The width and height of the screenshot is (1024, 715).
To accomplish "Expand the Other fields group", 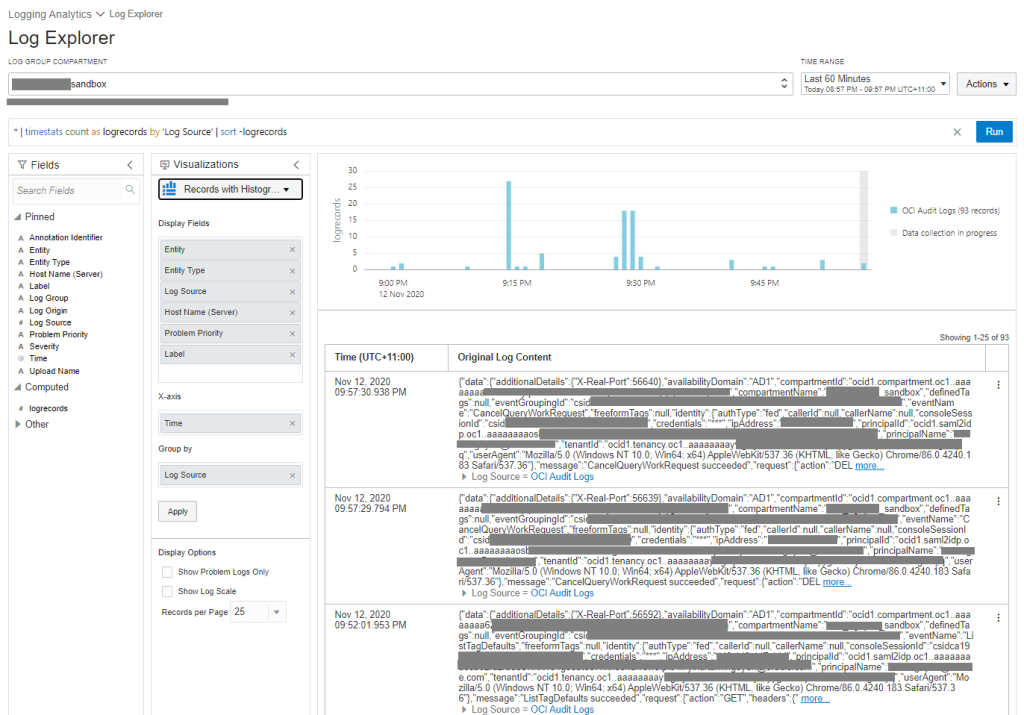I will point(18,424).
